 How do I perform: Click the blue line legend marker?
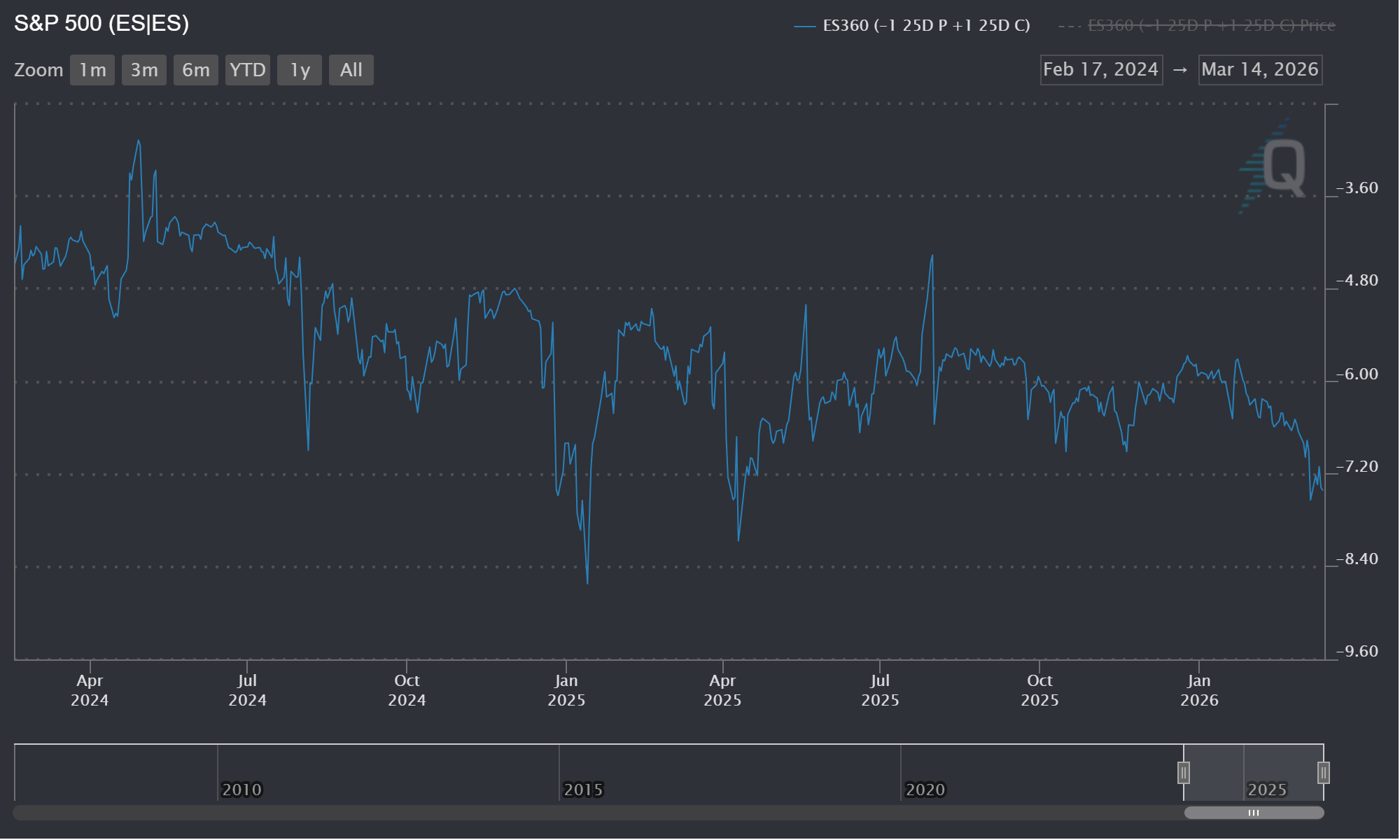(805, 27)
